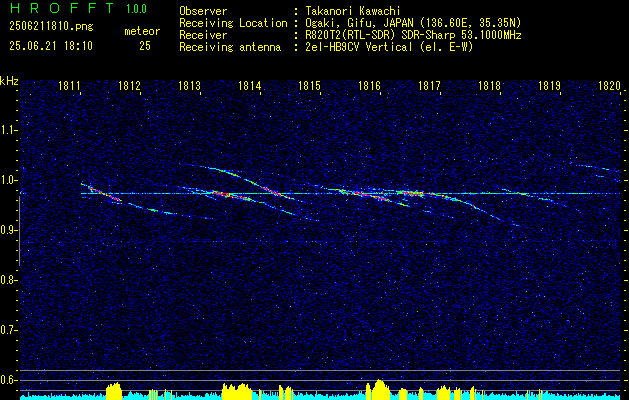Screen dimensions: 629x400
Task: Select the 1.0.0 version number
Action: [x=136, y=9]
